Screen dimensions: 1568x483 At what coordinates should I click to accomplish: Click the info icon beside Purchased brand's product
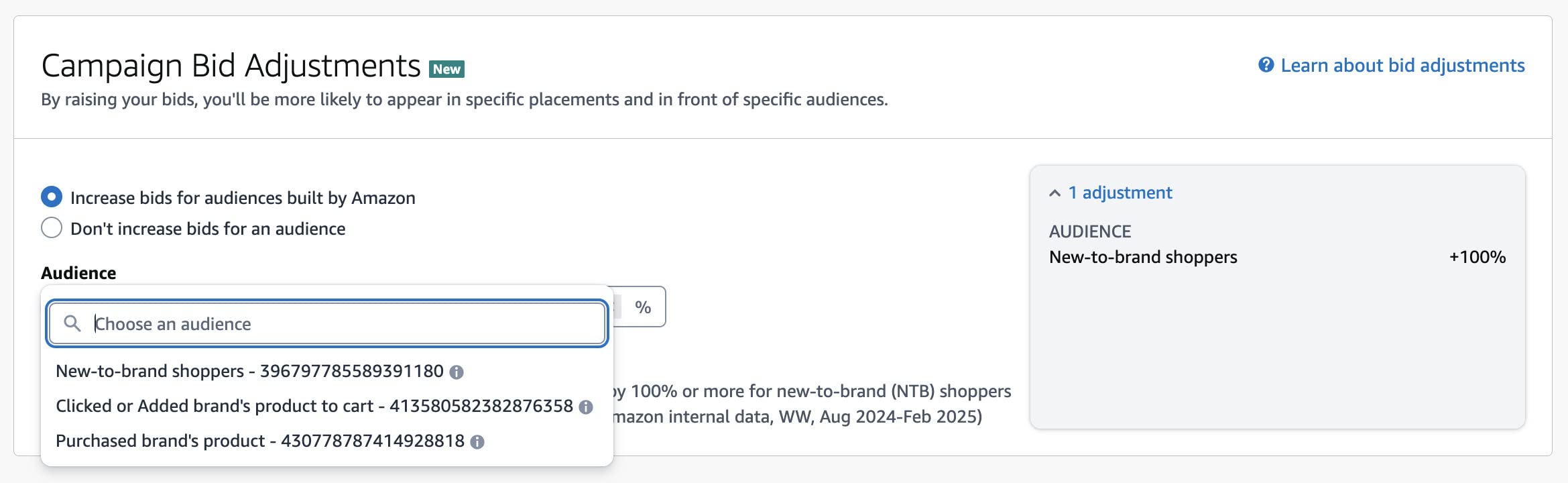[x=477, y=441]
